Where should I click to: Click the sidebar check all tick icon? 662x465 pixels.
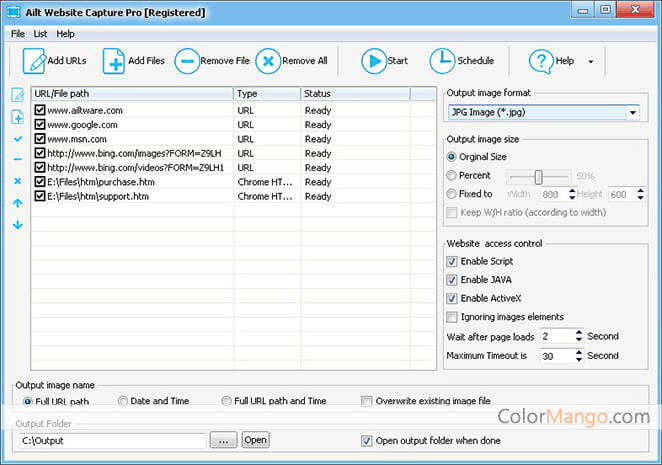pyautogui.click(x=18, y=139)
